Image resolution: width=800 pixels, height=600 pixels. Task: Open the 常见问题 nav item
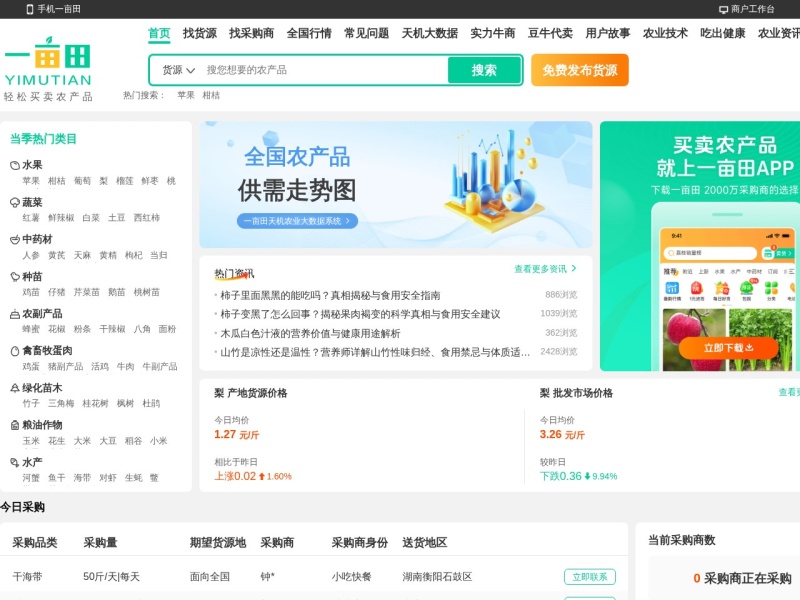(x=366, y=33)
